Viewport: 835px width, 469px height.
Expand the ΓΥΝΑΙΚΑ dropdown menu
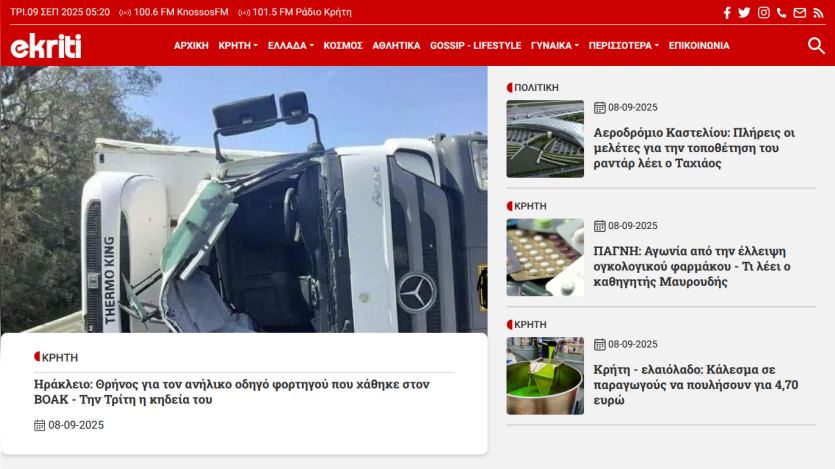tap(554, 46)
